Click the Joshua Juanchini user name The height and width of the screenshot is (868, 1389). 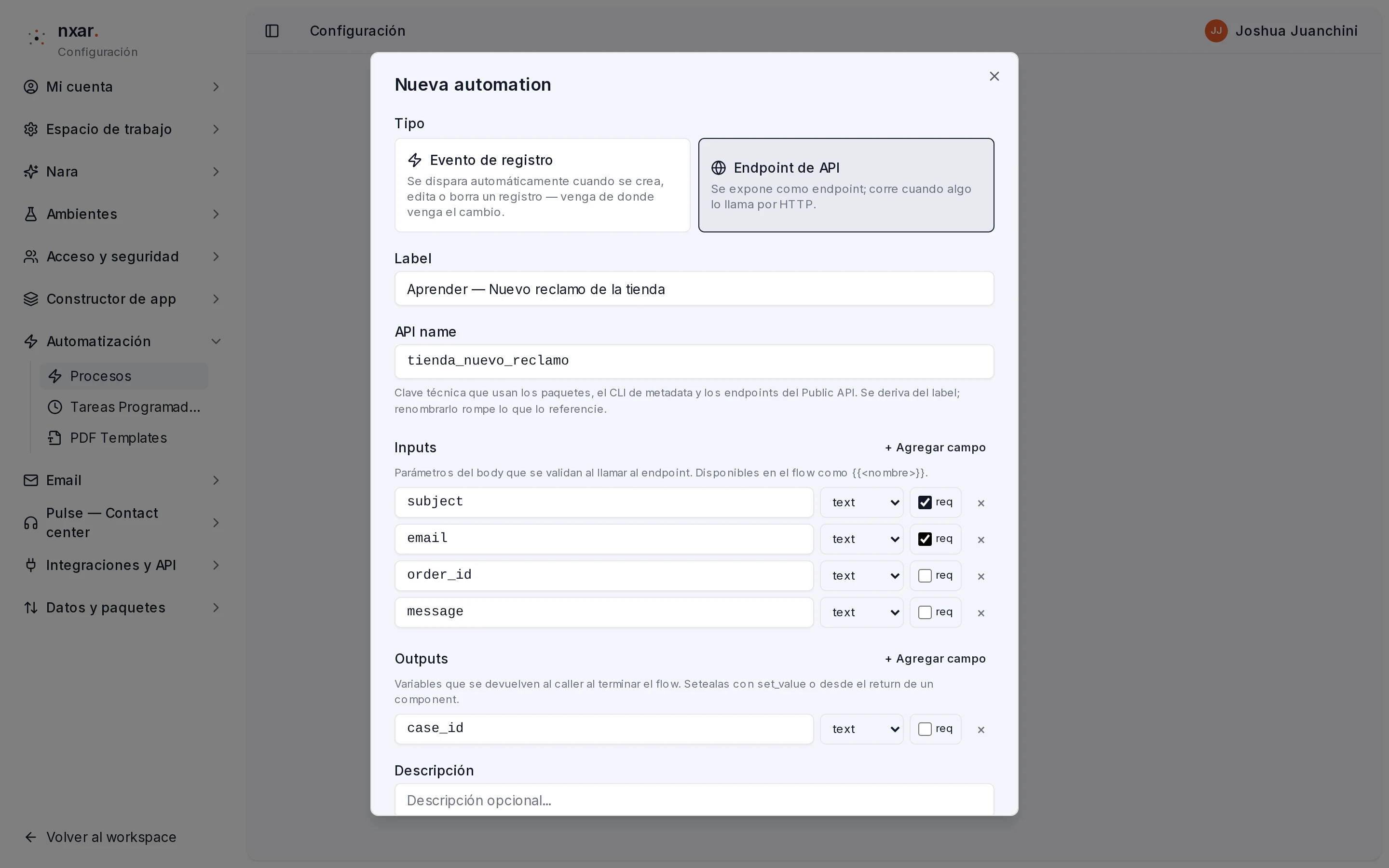coord(1296,31)
